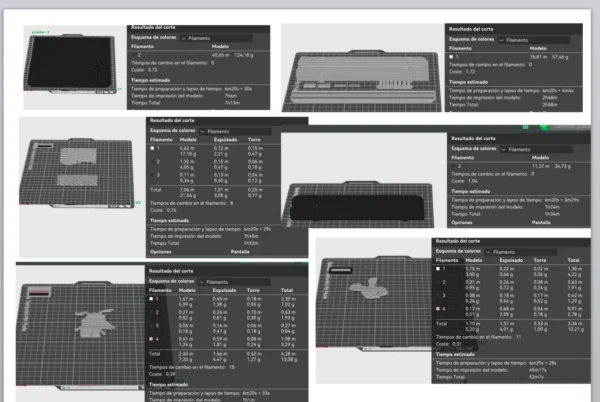Click the Expulsado column header in 8-changes panel
600x402 pixels.
(x=225, y=140)
